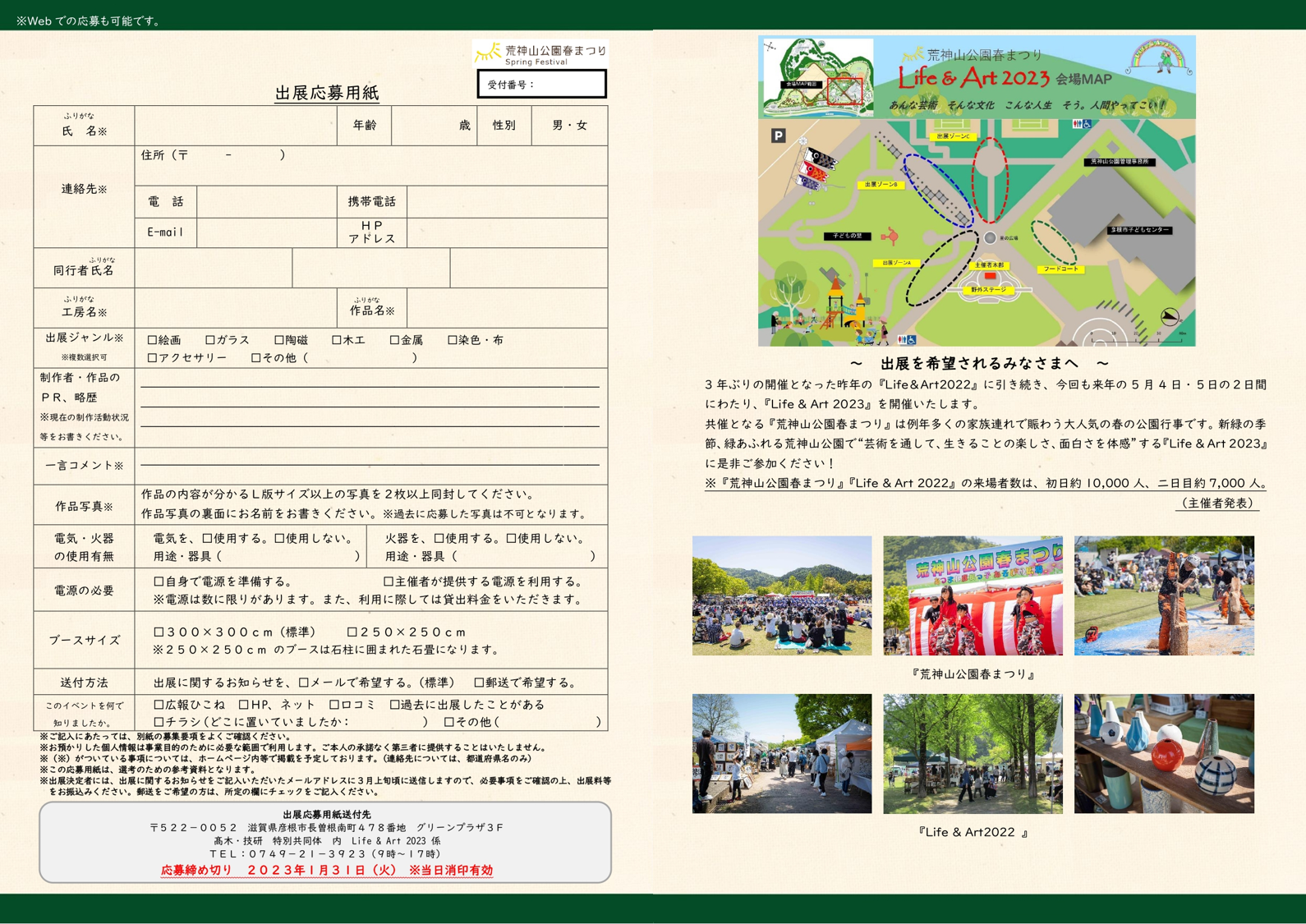Screen dimensions: 1306x924
Task: Check the 広報ひこね checkbox
Action: point(159,705)
